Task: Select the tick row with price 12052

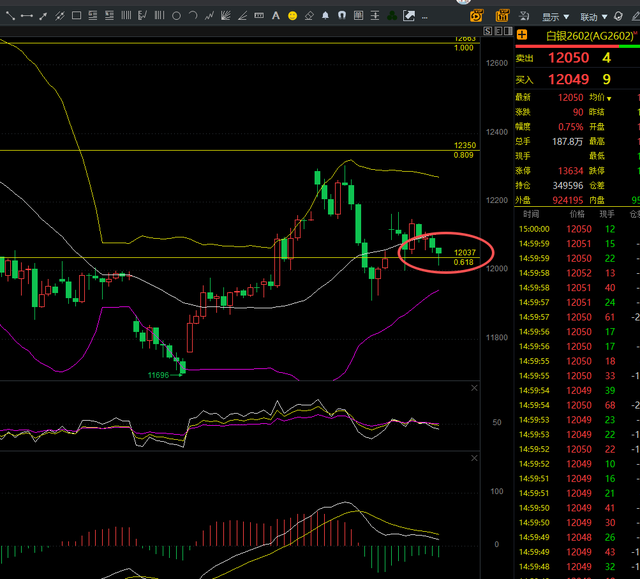Action: click(577, 273)
